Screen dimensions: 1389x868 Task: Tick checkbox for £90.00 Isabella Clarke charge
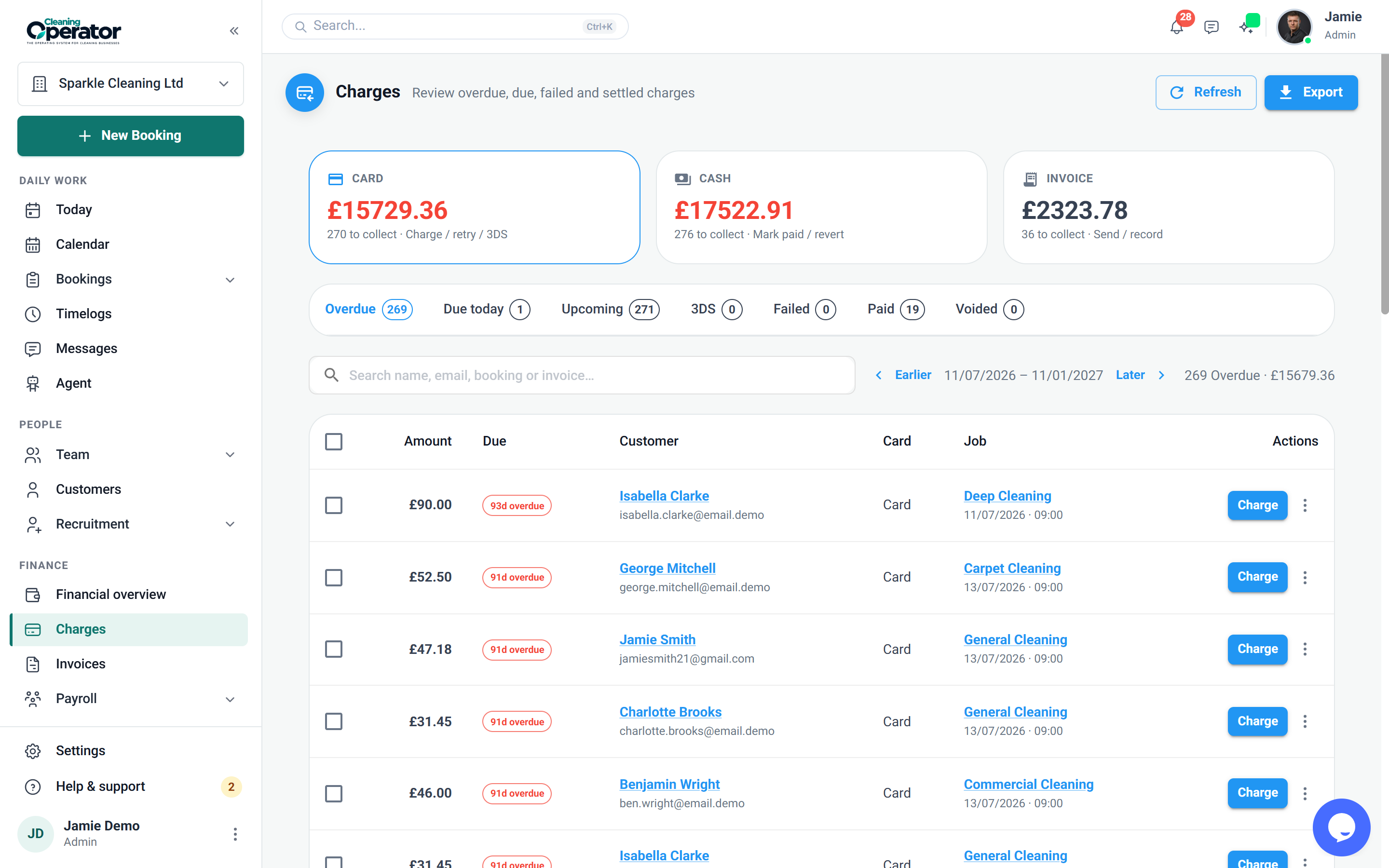click(x=333, y=505)
